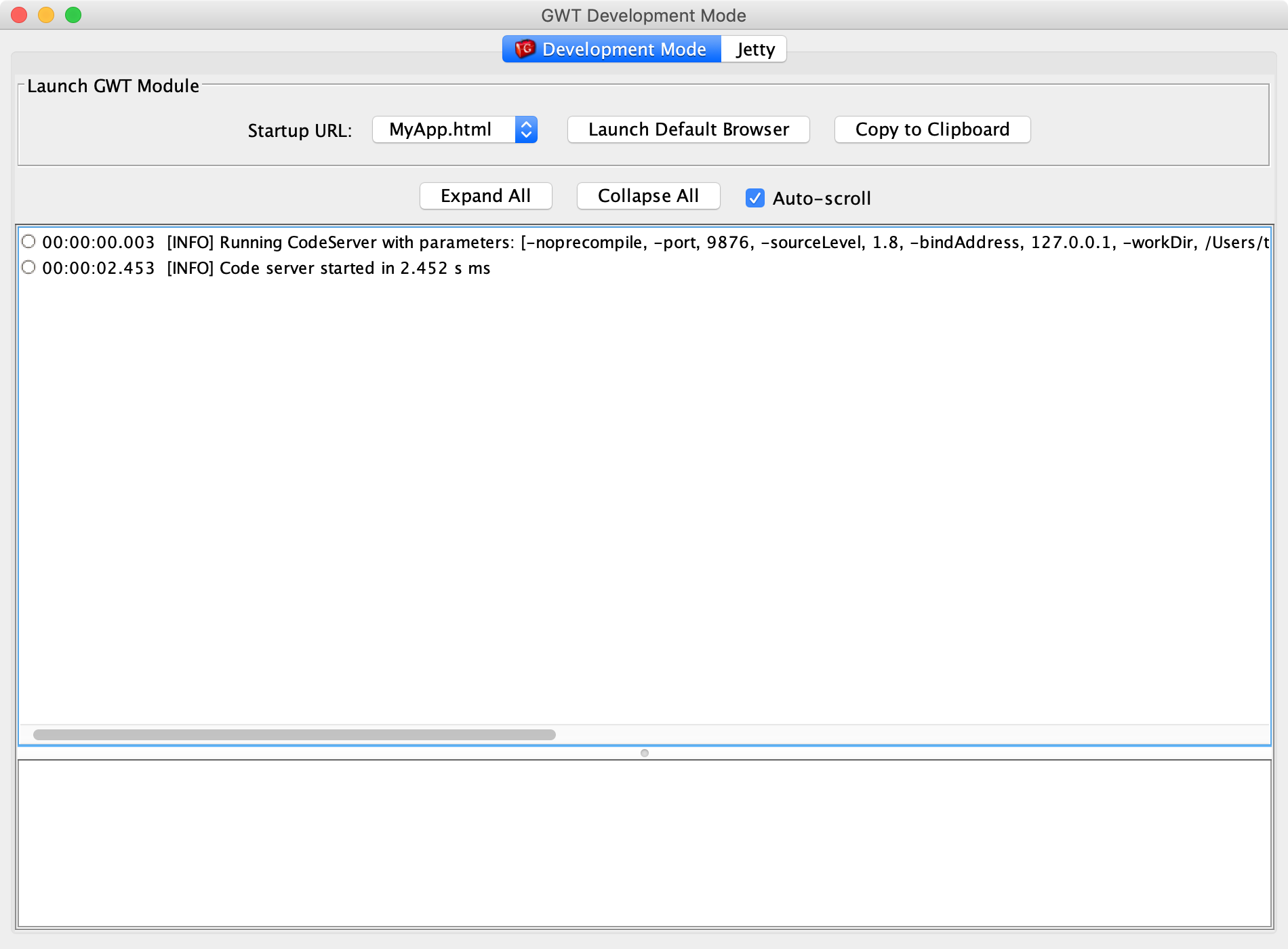Click inside the lower detail text pane
Image resolution: width=1288 pixels, height=949 pixels.
click(644, 843)
